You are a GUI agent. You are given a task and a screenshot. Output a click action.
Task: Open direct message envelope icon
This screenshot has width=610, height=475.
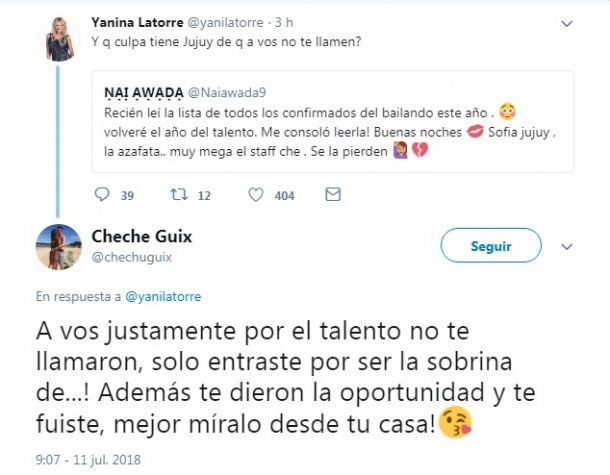point(333,195)
